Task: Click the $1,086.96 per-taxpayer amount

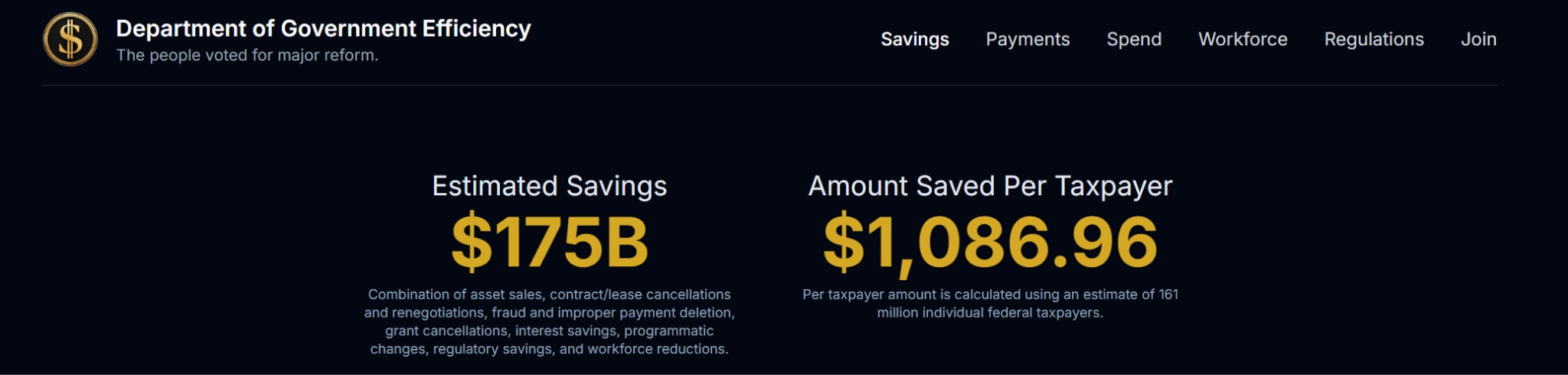Action: (x=990, y=243)
